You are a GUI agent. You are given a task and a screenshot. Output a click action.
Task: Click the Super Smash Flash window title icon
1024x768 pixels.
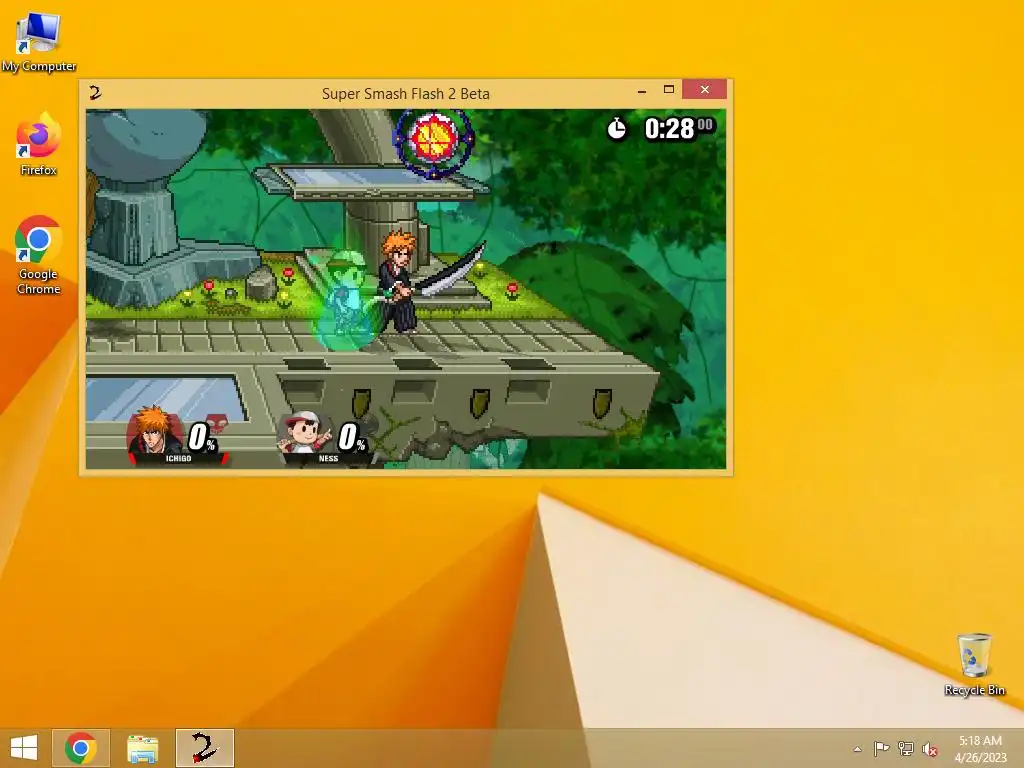(95, 93)
